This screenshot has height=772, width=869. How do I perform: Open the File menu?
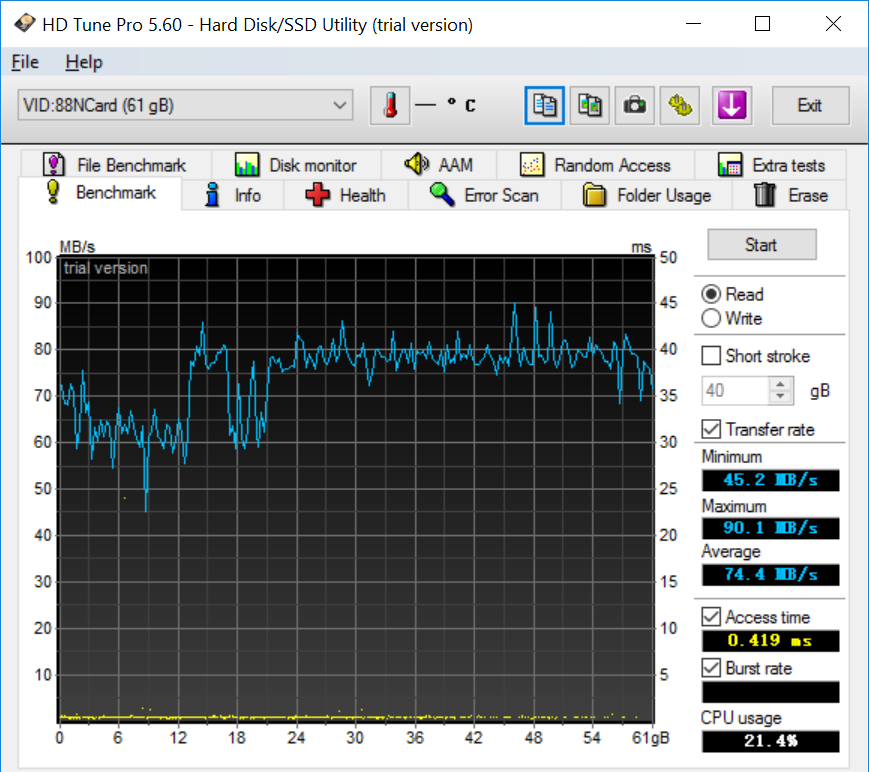(x=25, y=62)
